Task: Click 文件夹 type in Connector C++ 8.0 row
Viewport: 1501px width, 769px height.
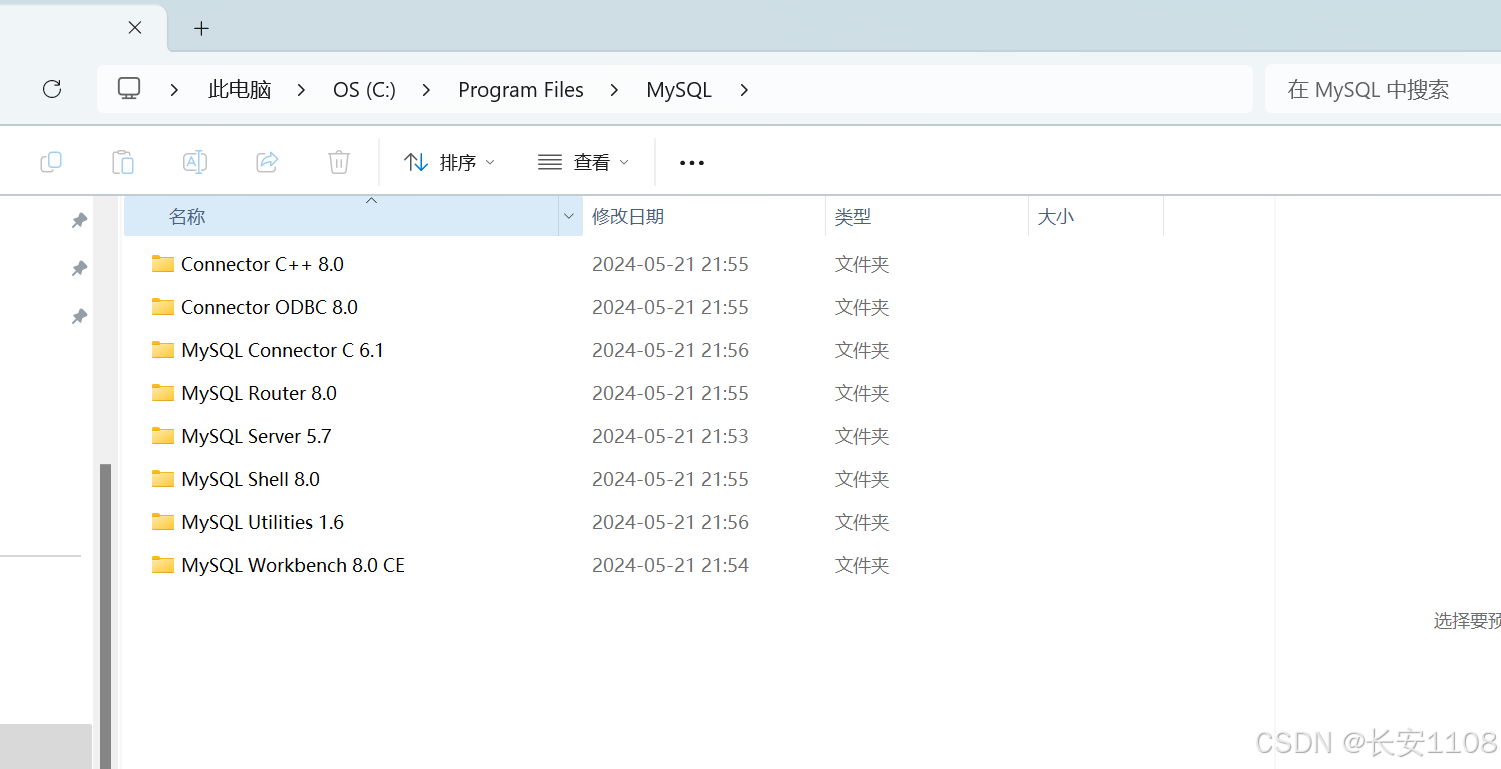Action: click(862, 264)
